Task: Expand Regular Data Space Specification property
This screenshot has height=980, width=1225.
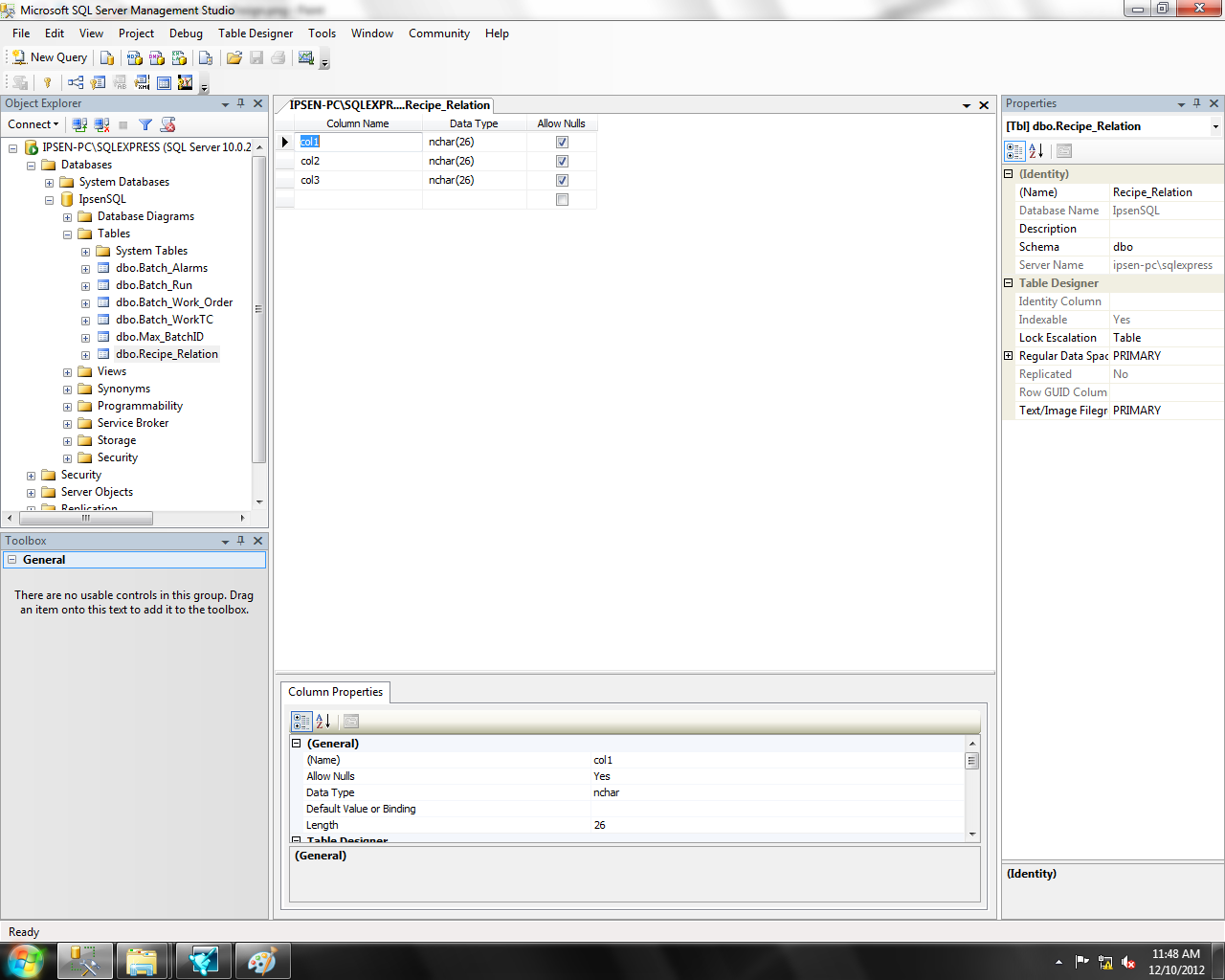Action: [1008, 356]
